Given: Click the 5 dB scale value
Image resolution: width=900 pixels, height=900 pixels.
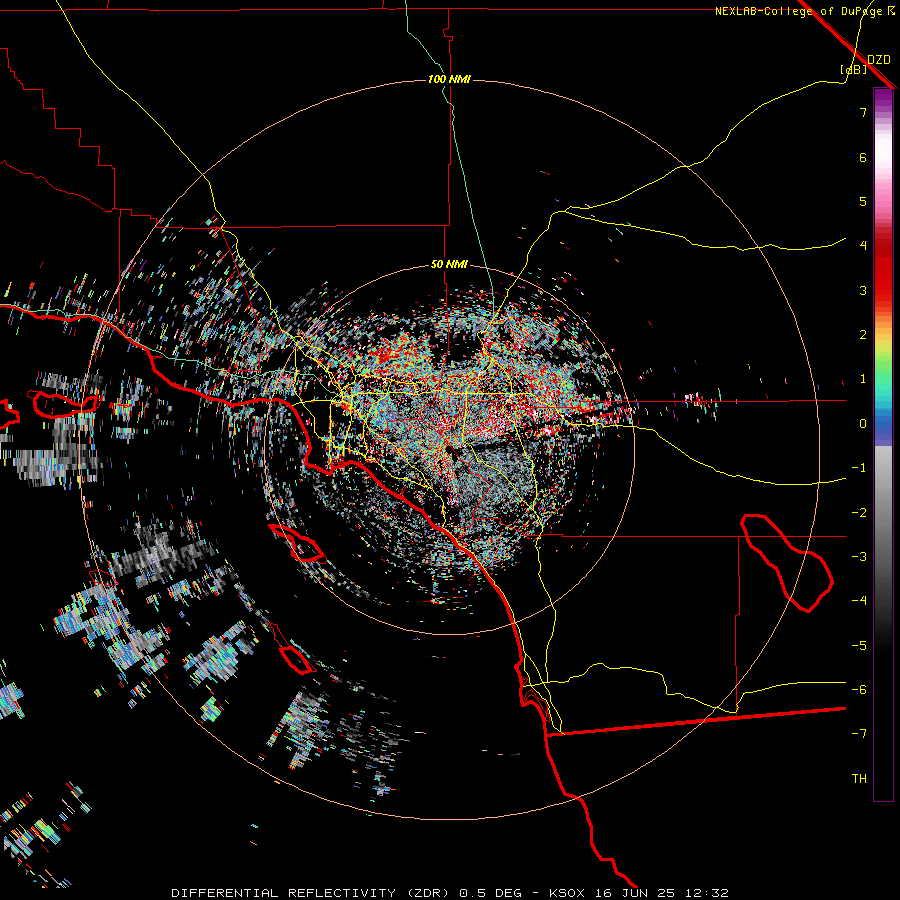Looking at the screenshot, I should coord(863,201).
